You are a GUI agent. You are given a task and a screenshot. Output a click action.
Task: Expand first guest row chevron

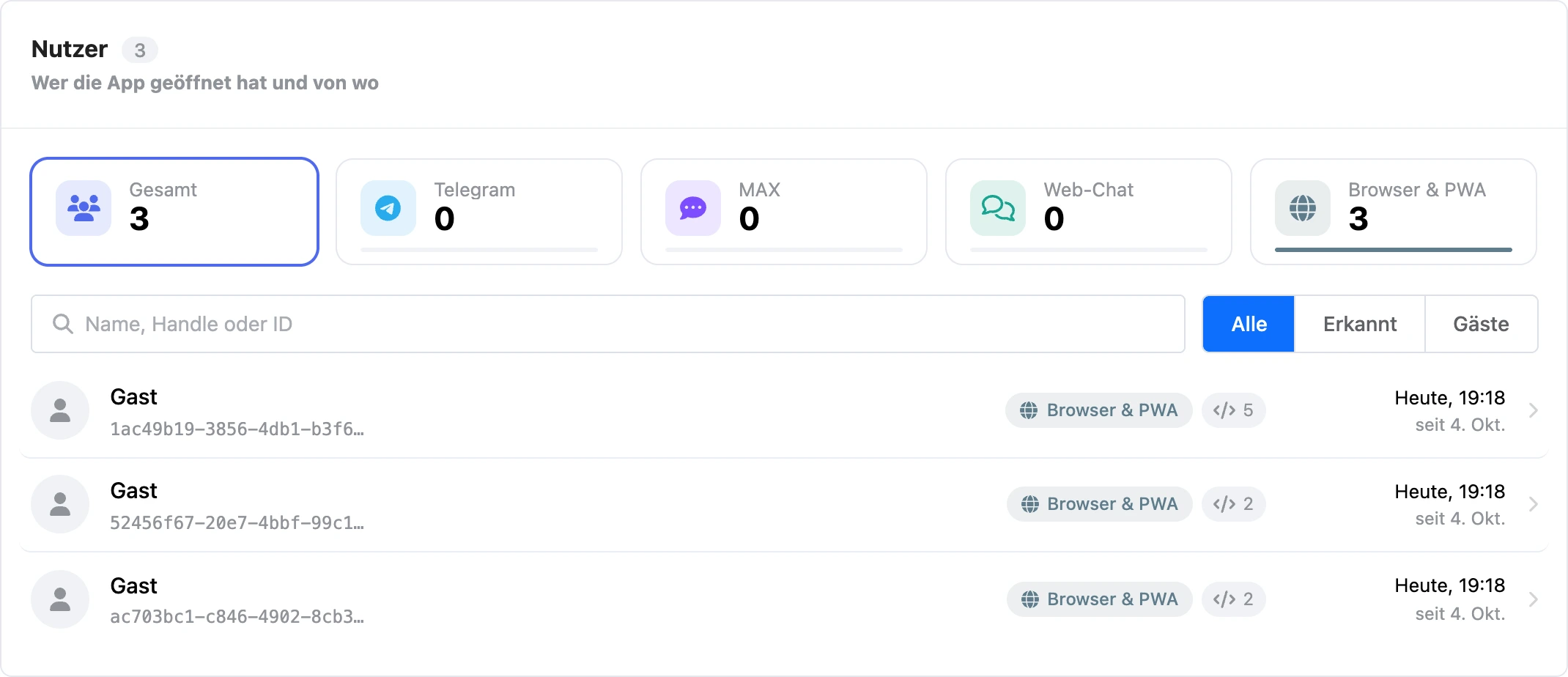pyautogui.click(x=1533, y=410)
